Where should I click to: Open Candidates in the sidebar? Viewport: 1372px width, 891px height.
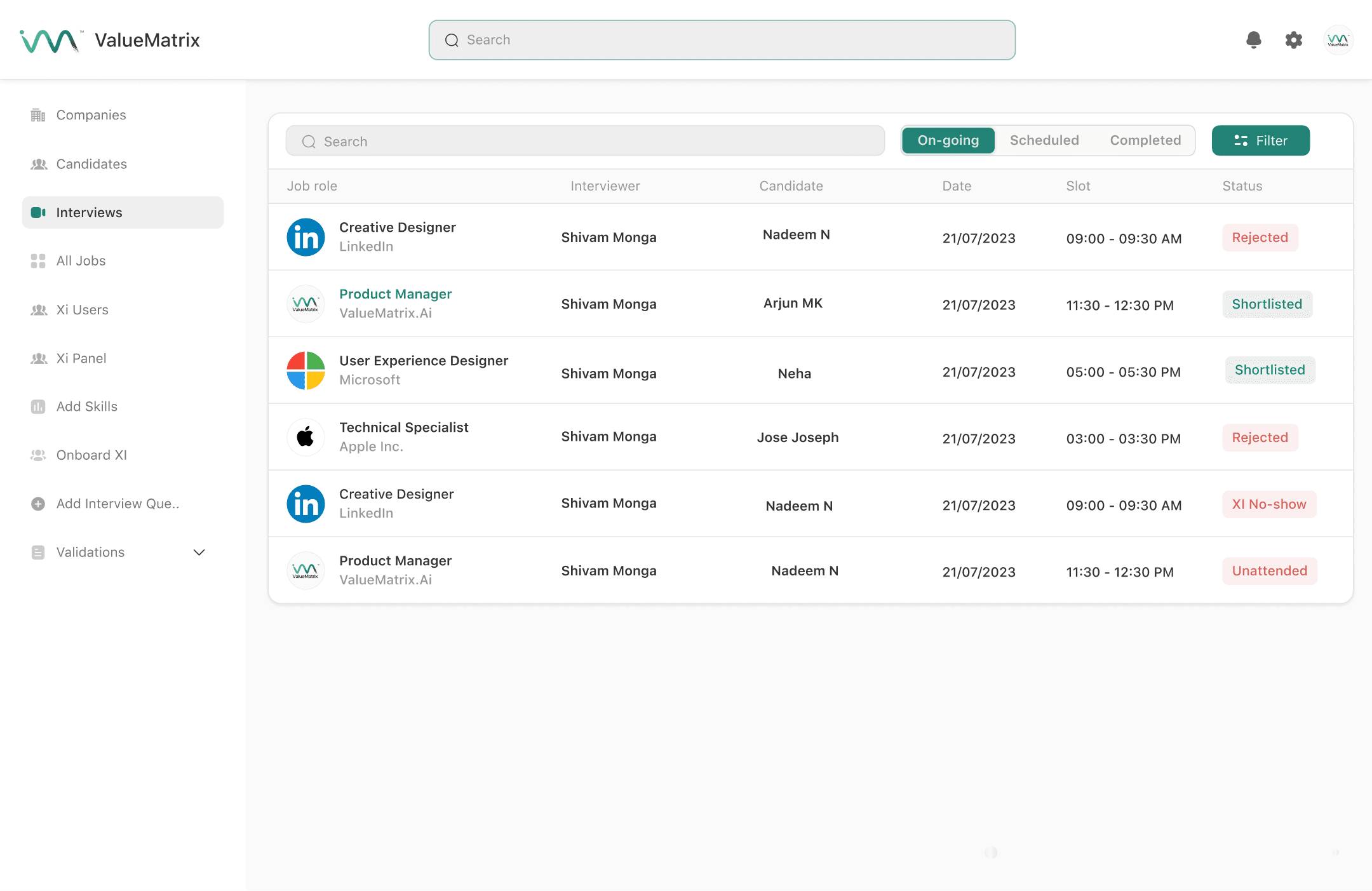tap(91, 164)
